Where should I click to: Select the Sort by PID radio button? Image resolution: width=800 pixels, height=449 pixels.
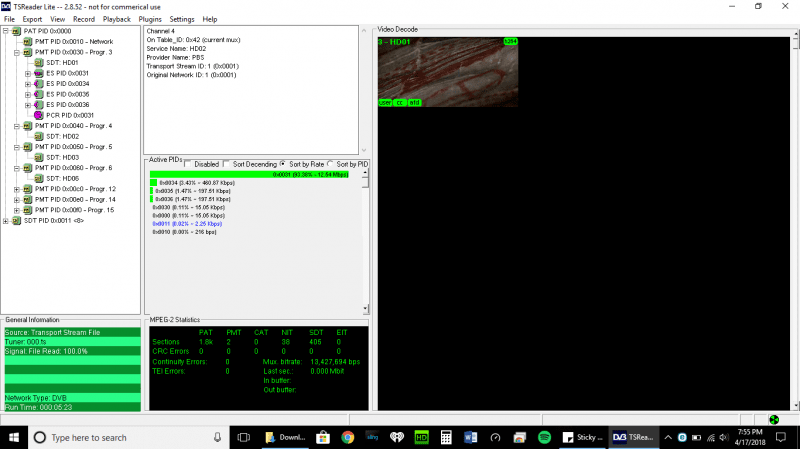pyautogui.click(x=332, y=164)
